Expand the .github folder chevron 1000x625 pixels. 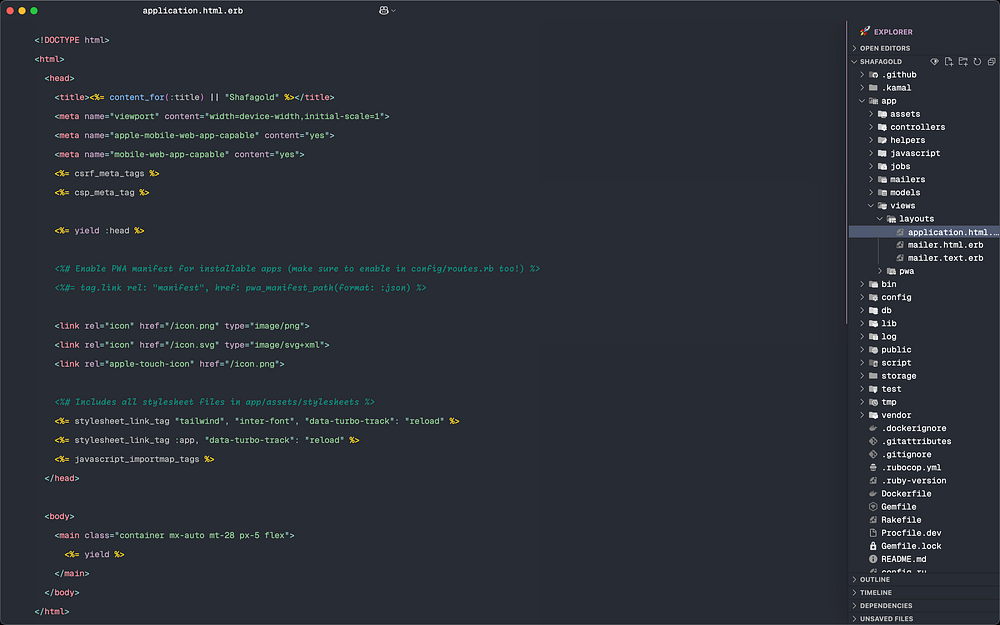coord(862,75)
